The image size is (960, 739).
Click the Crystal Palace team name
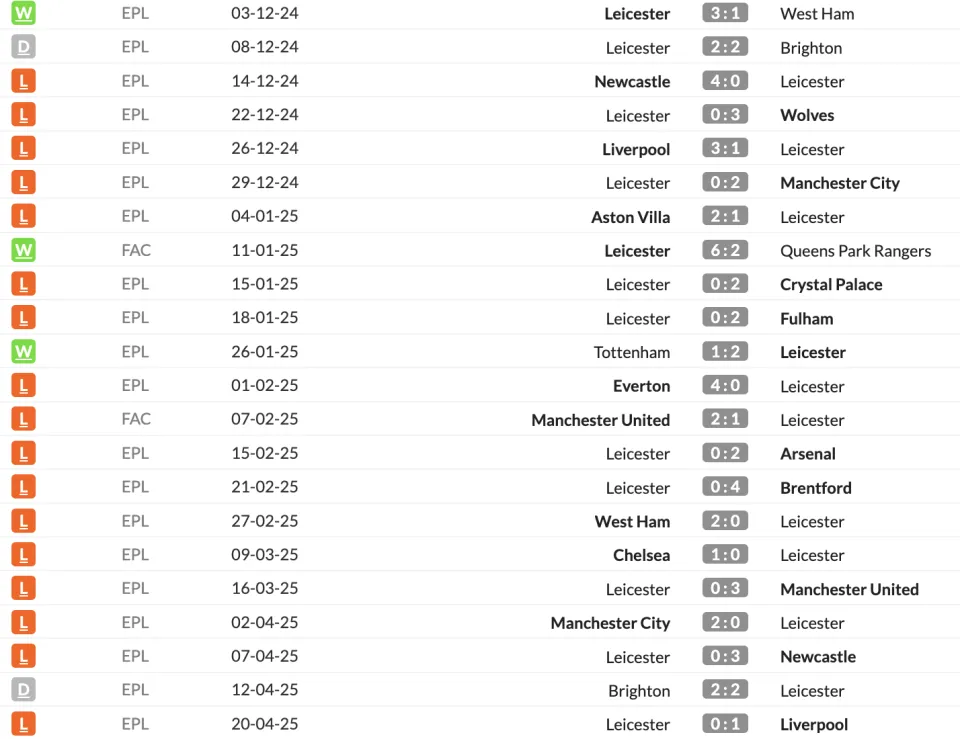[831, 285]
